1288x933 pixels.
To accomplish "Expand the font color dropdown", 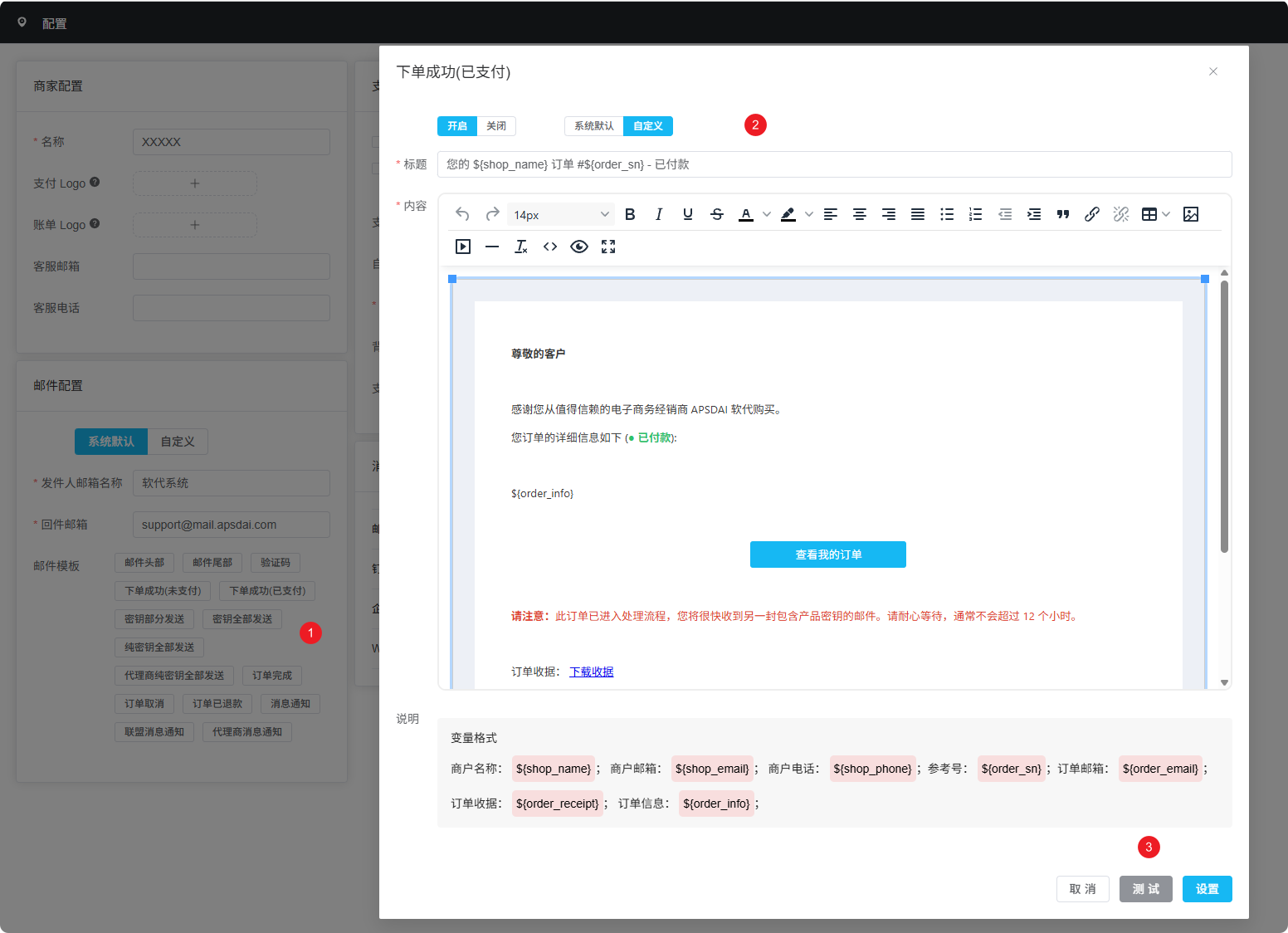I will 765,214.
